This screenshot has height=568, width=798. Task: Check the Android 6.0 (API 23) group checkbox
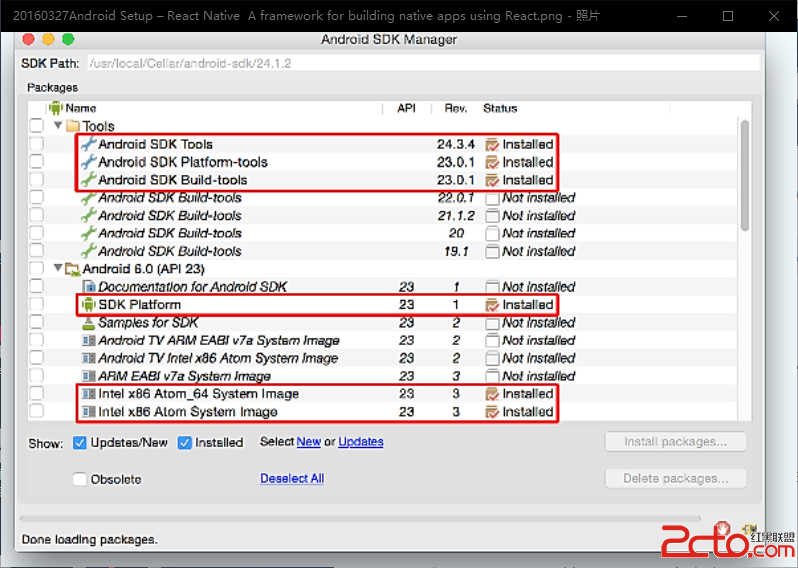pyautogui.click(x=37, y=268)
